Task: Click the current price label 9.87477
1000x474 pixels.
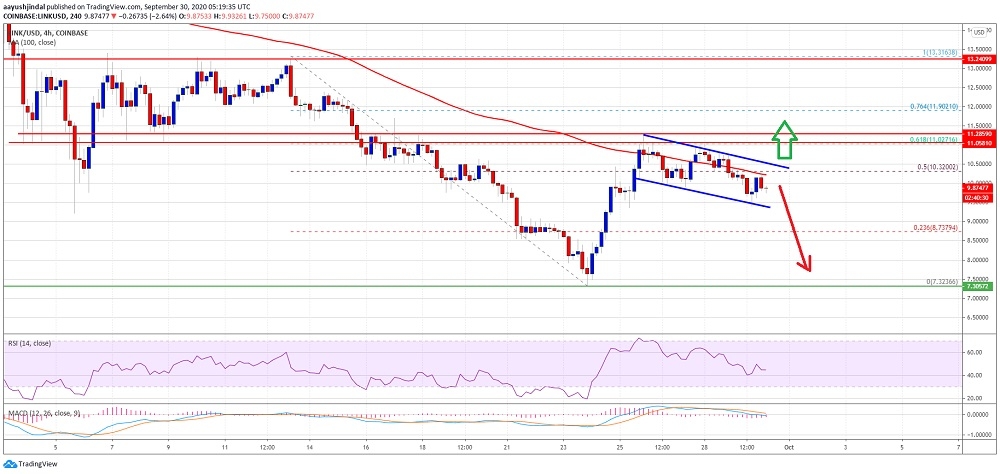Action: (978, 187)
